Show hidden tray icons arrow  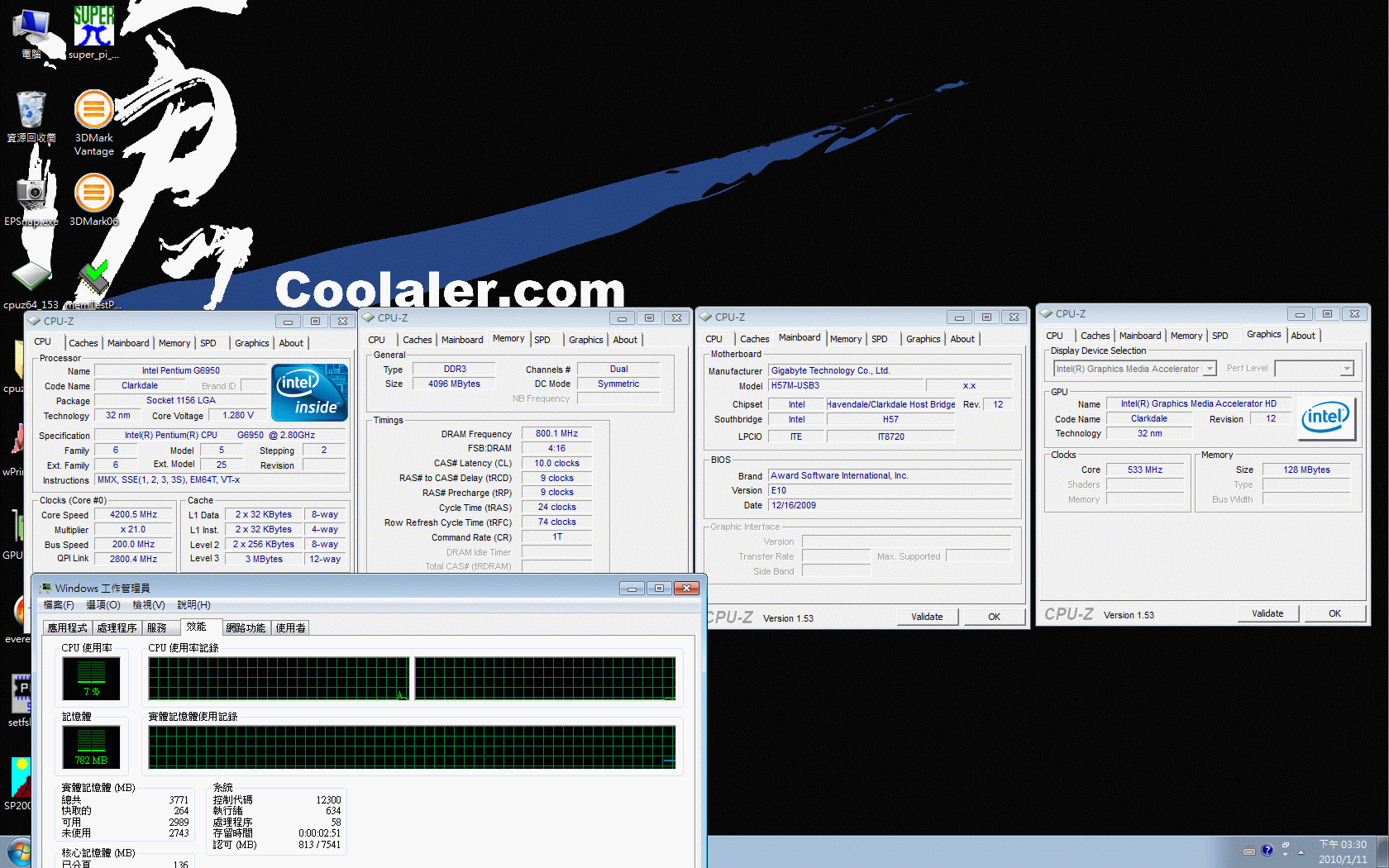click(1301, 851)
